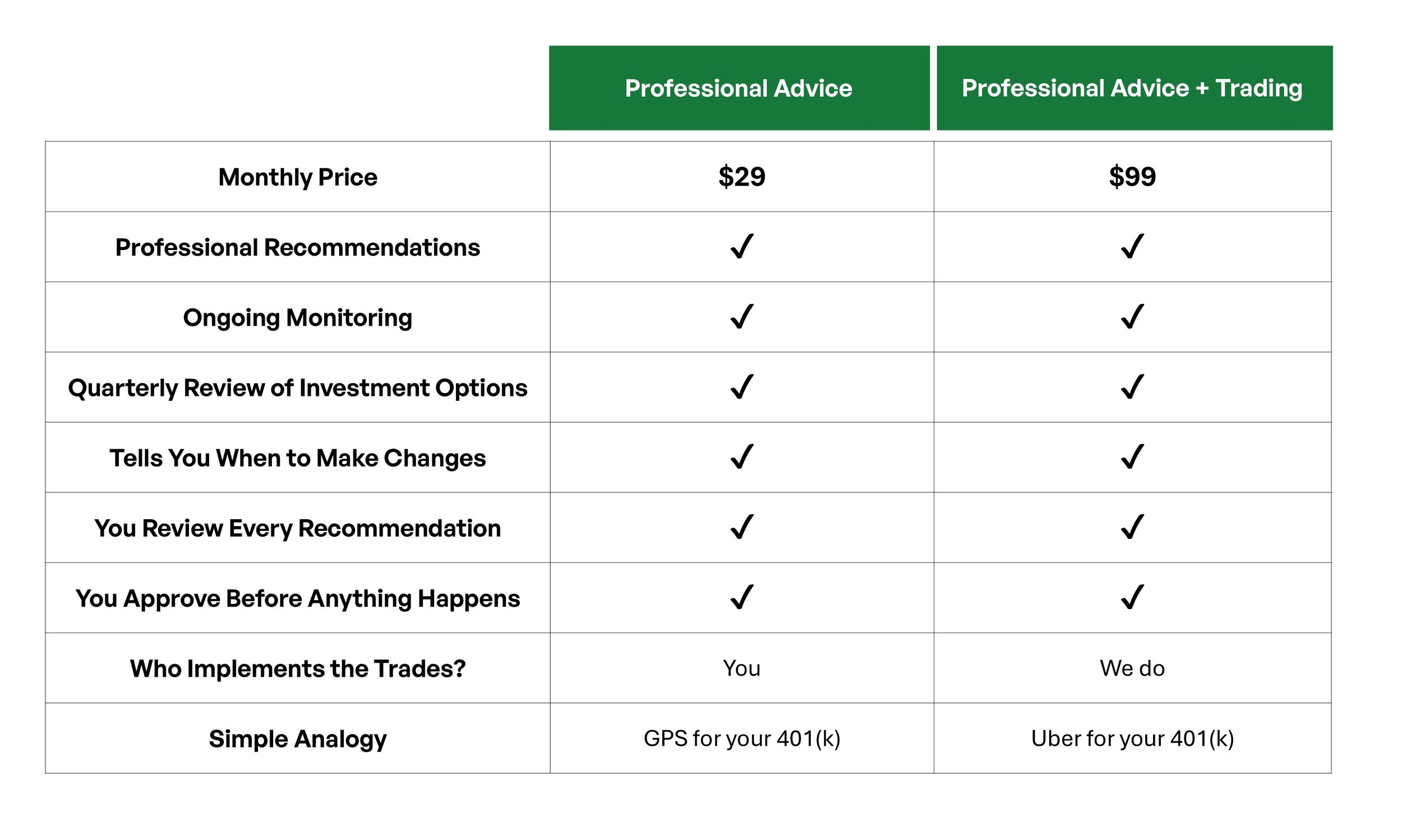Click the Monthly Price row label
1402x840 pixels.
click(298, 177)
